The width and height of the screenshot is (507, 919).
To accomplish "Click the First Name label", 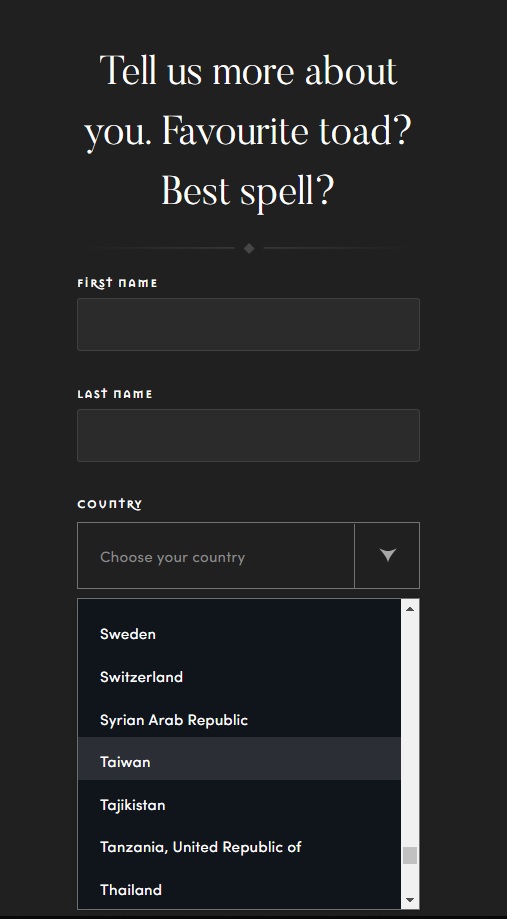I will (x=117, y=283).
